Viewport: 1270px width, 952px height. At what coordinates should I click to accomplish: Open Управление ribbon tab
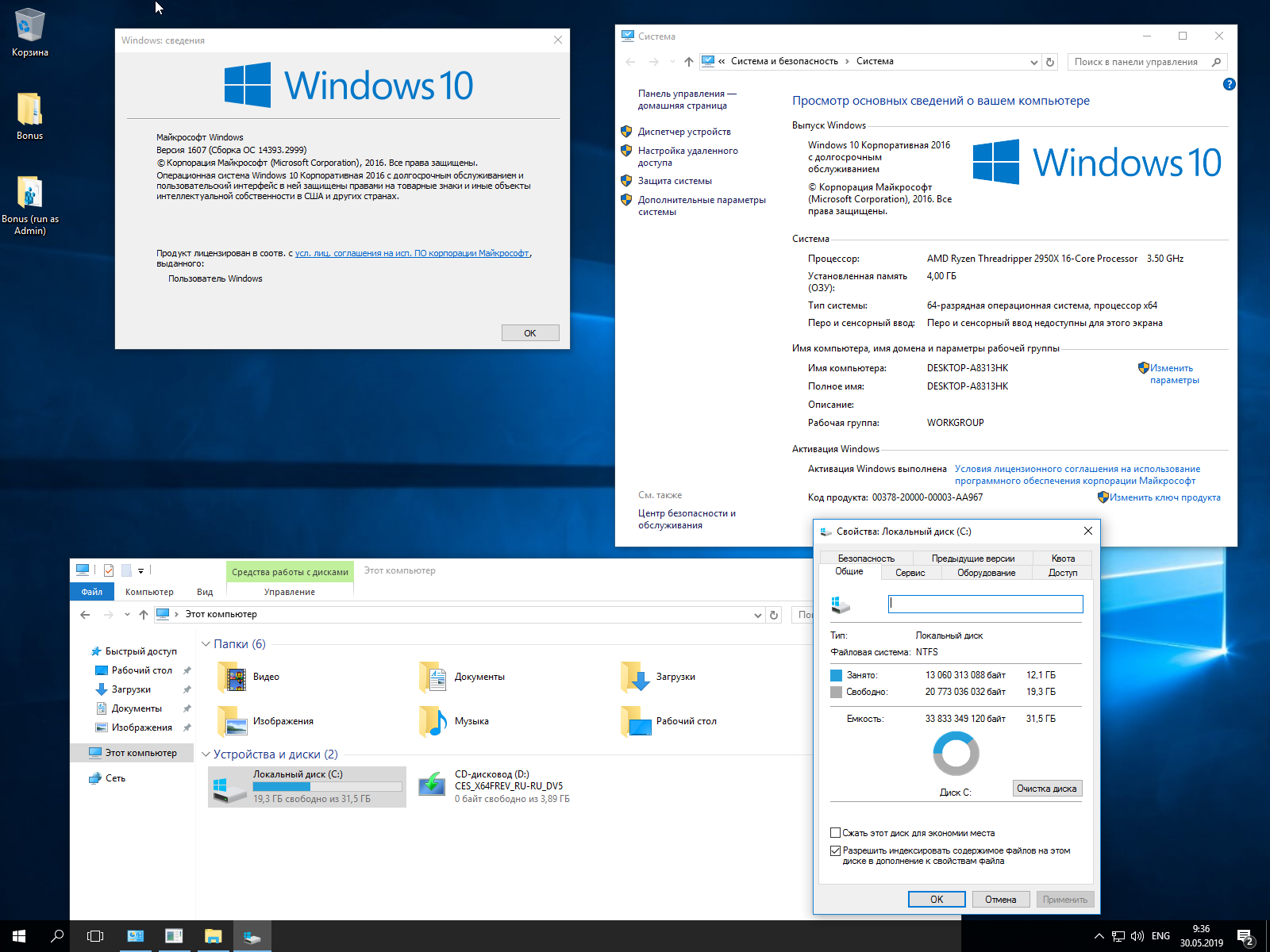(290, 592)
